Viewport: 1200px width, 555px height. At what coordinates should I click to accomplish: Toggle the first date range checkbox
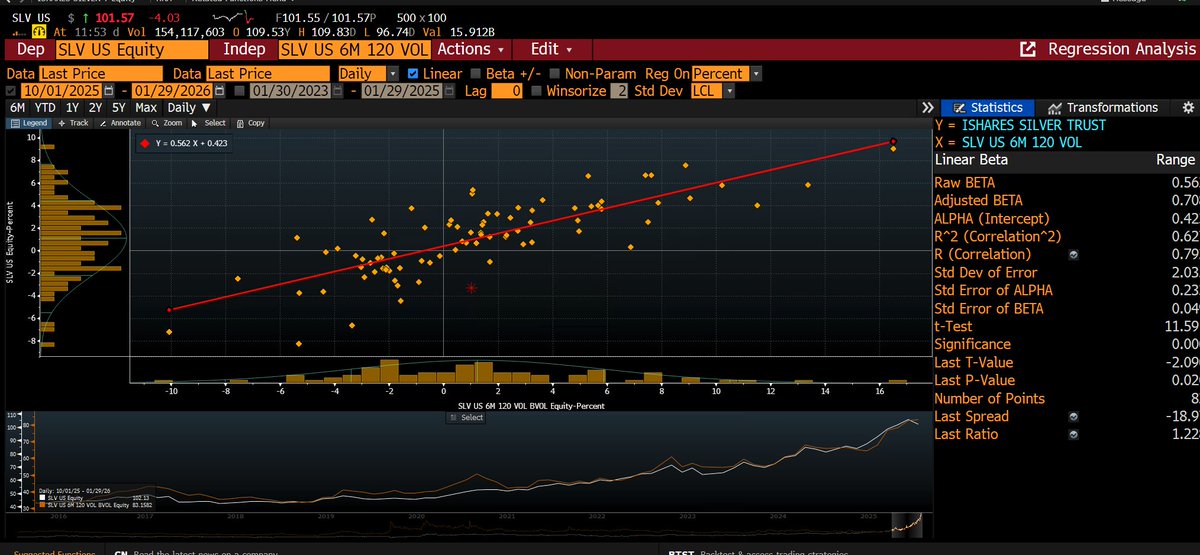tap(12, 91)
